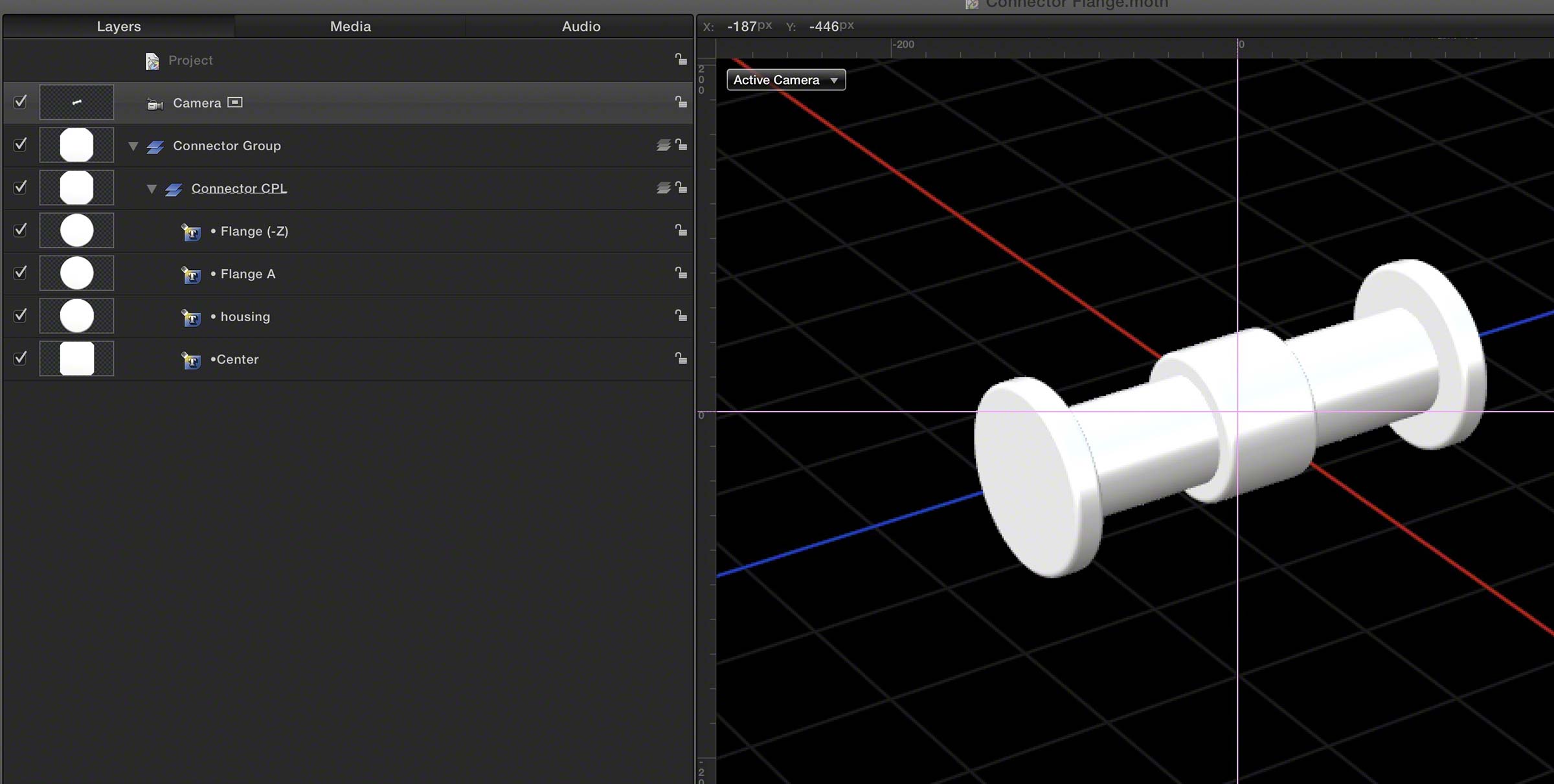Screen dimensions: 1554x784
Task: Click the isolate icon next to Camera
Action: tap(235, 102)
